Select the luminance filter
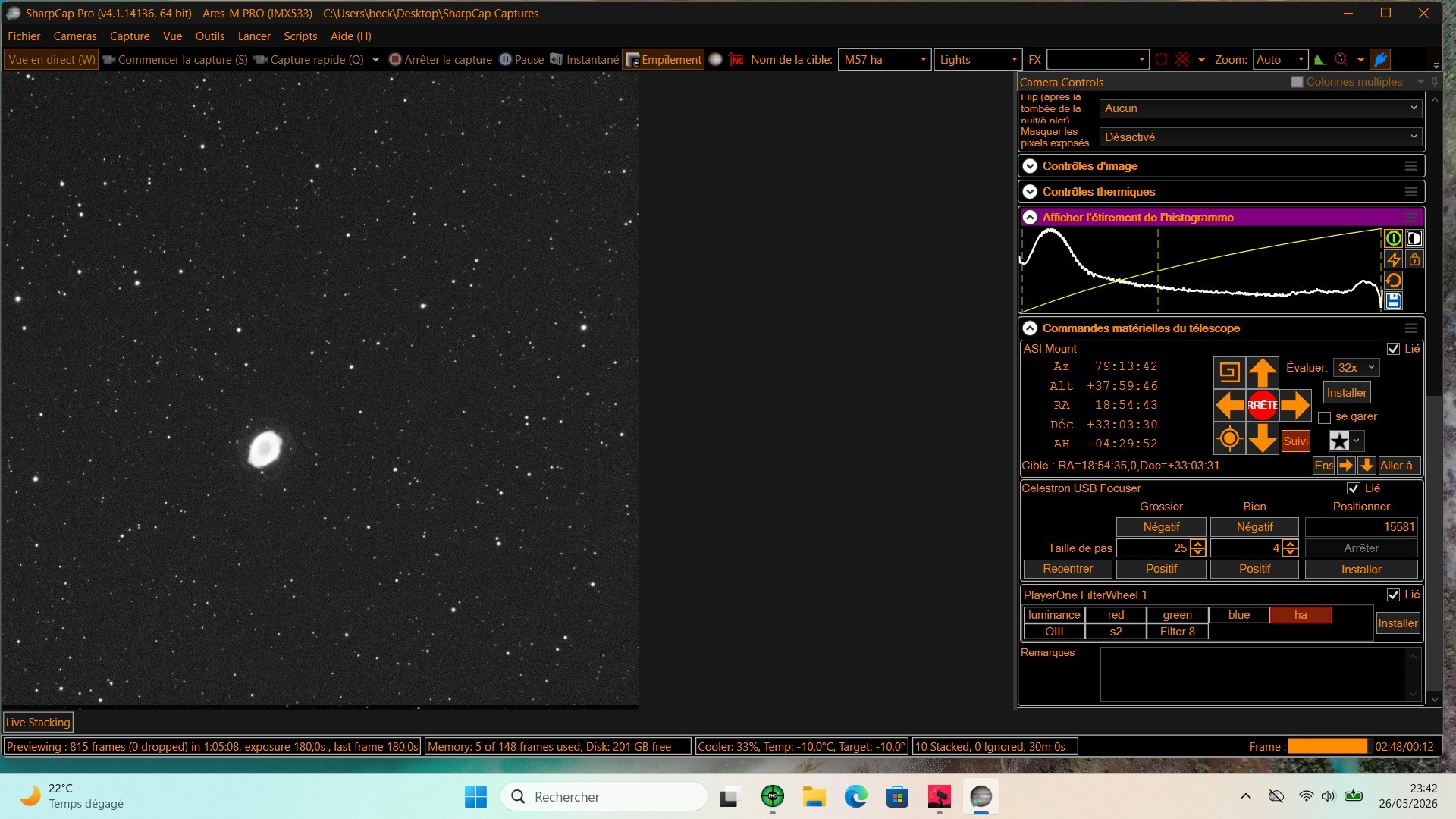 pos(1054,615)
